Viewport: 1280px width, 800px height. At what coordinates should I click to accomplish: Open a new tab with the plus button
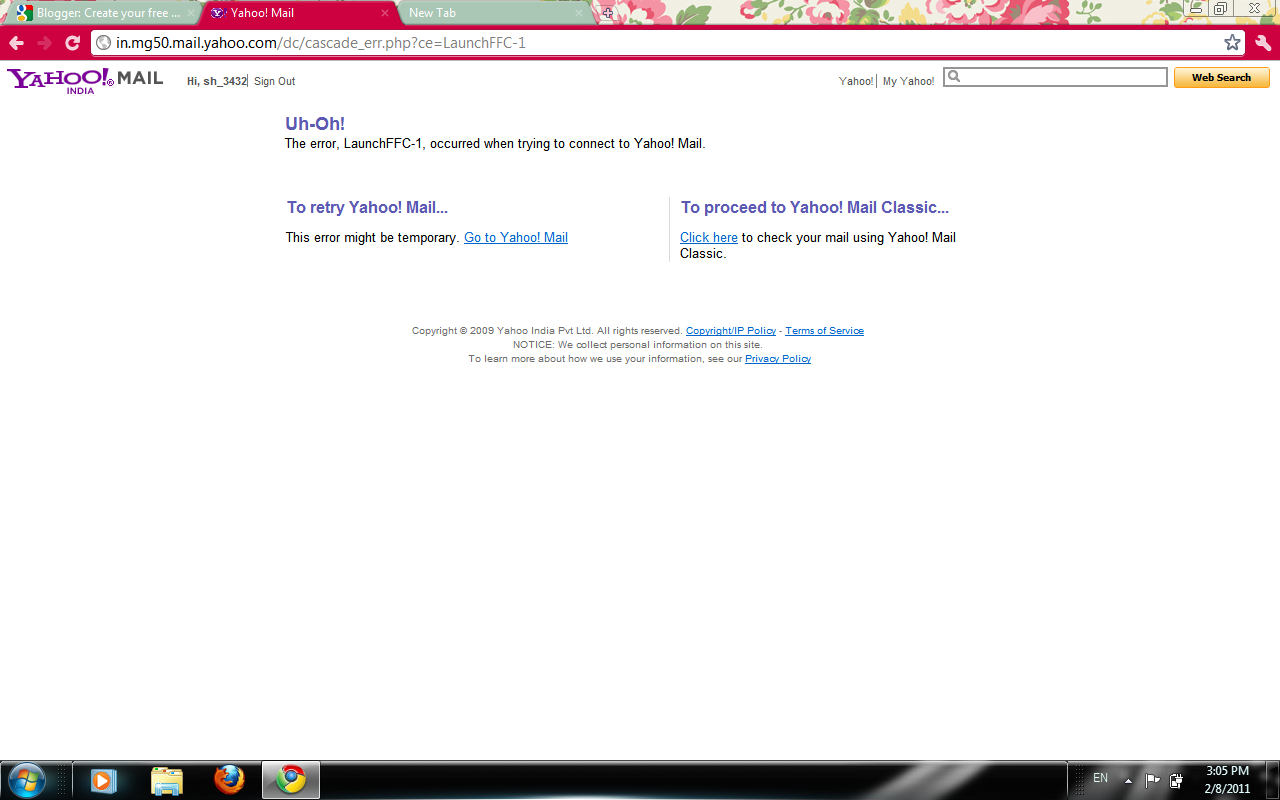point(607,13)
